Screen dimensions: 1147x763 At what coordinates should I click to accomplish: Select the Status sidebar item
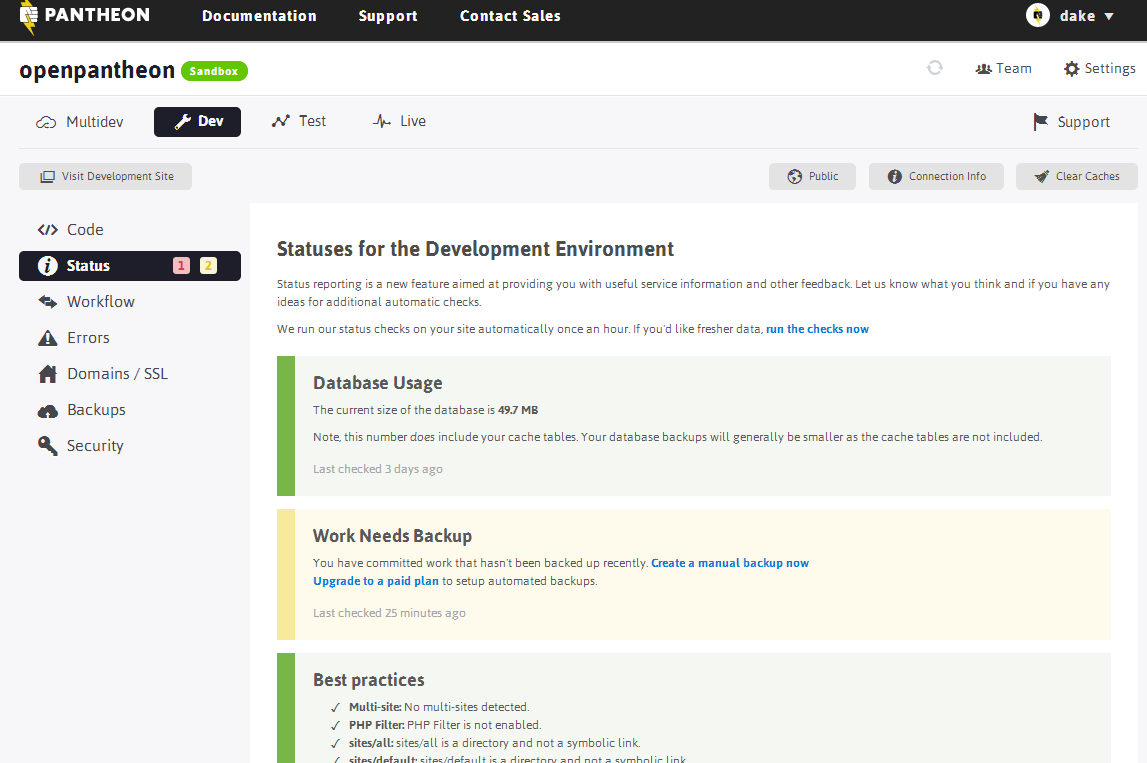(x=129, y=266)
